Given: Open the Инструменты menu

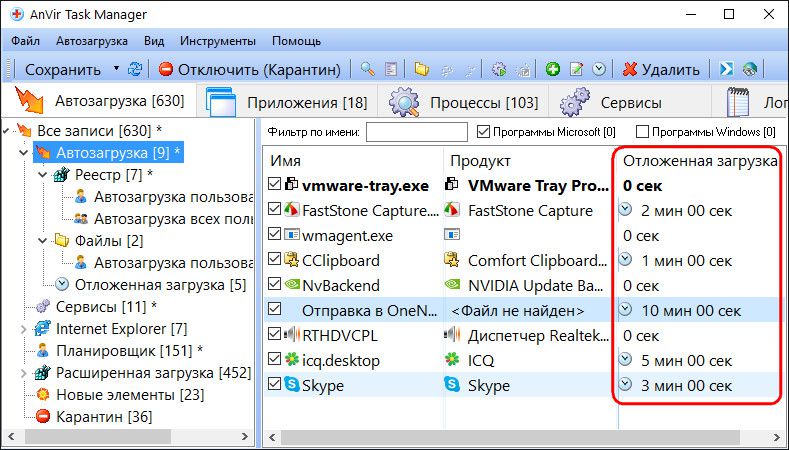Looking at the screenshot, I should click(x=218, y=41).
